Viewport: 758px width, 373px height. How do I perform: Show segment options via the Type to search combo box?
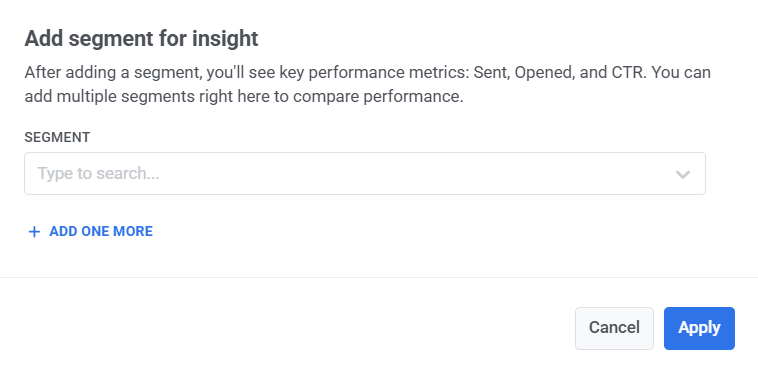tap(365, 173)
